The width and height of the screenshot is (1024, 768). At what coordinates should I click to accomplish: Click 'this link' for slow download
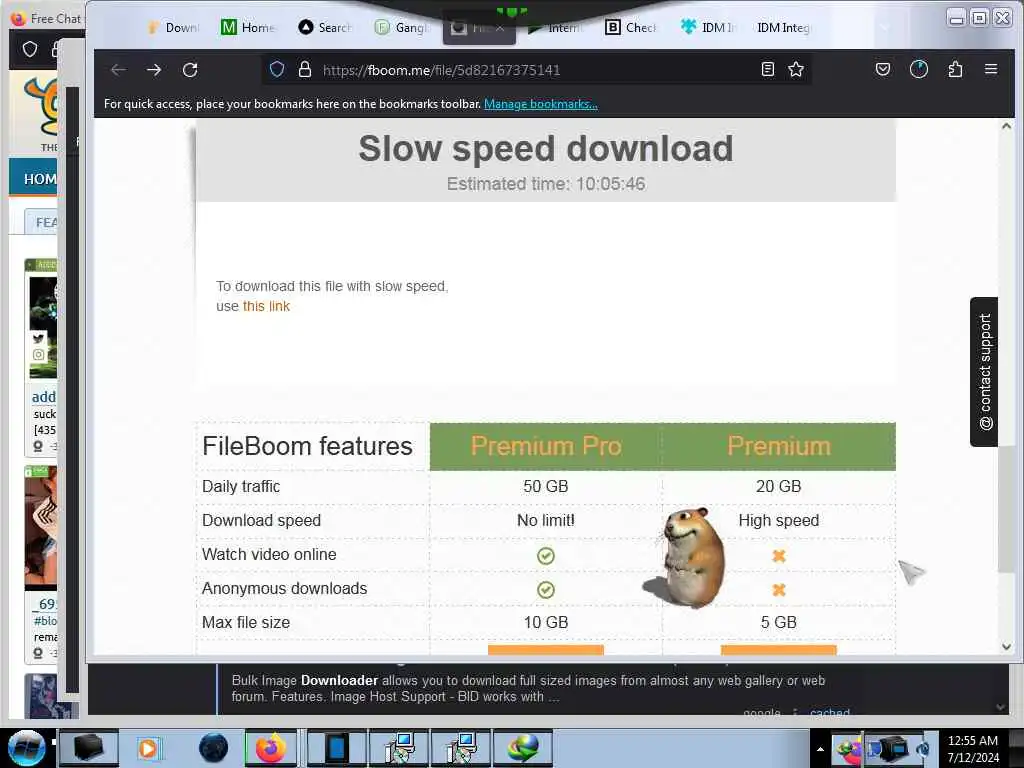[266, 306]
